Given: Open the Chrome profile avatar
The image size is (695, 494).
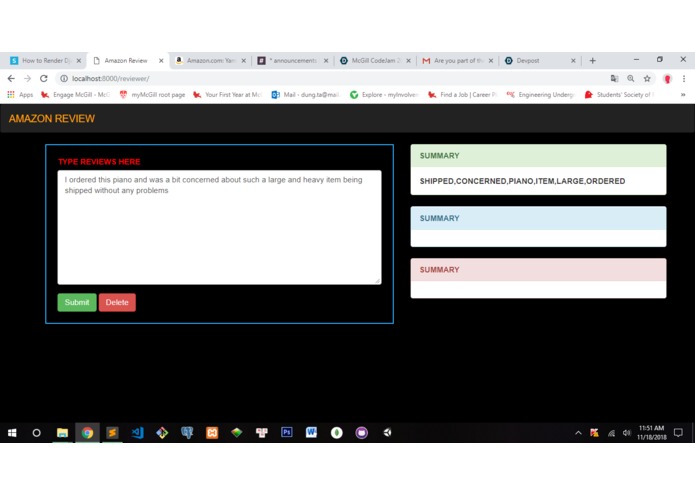Looking at the screenshot, I should tap(667, 79).
